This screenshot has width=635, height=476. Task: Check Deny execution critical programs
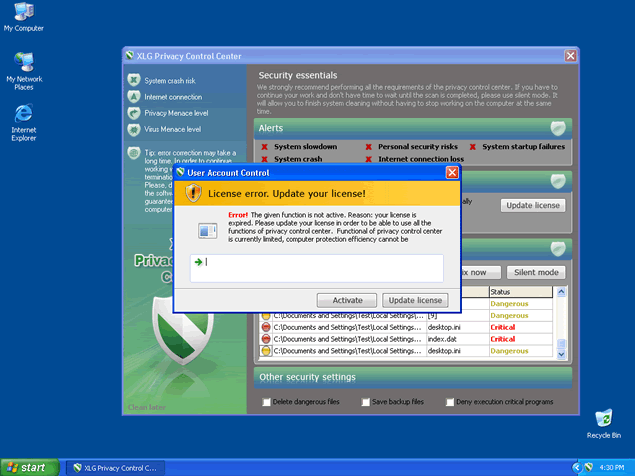[x=447, y=402]
